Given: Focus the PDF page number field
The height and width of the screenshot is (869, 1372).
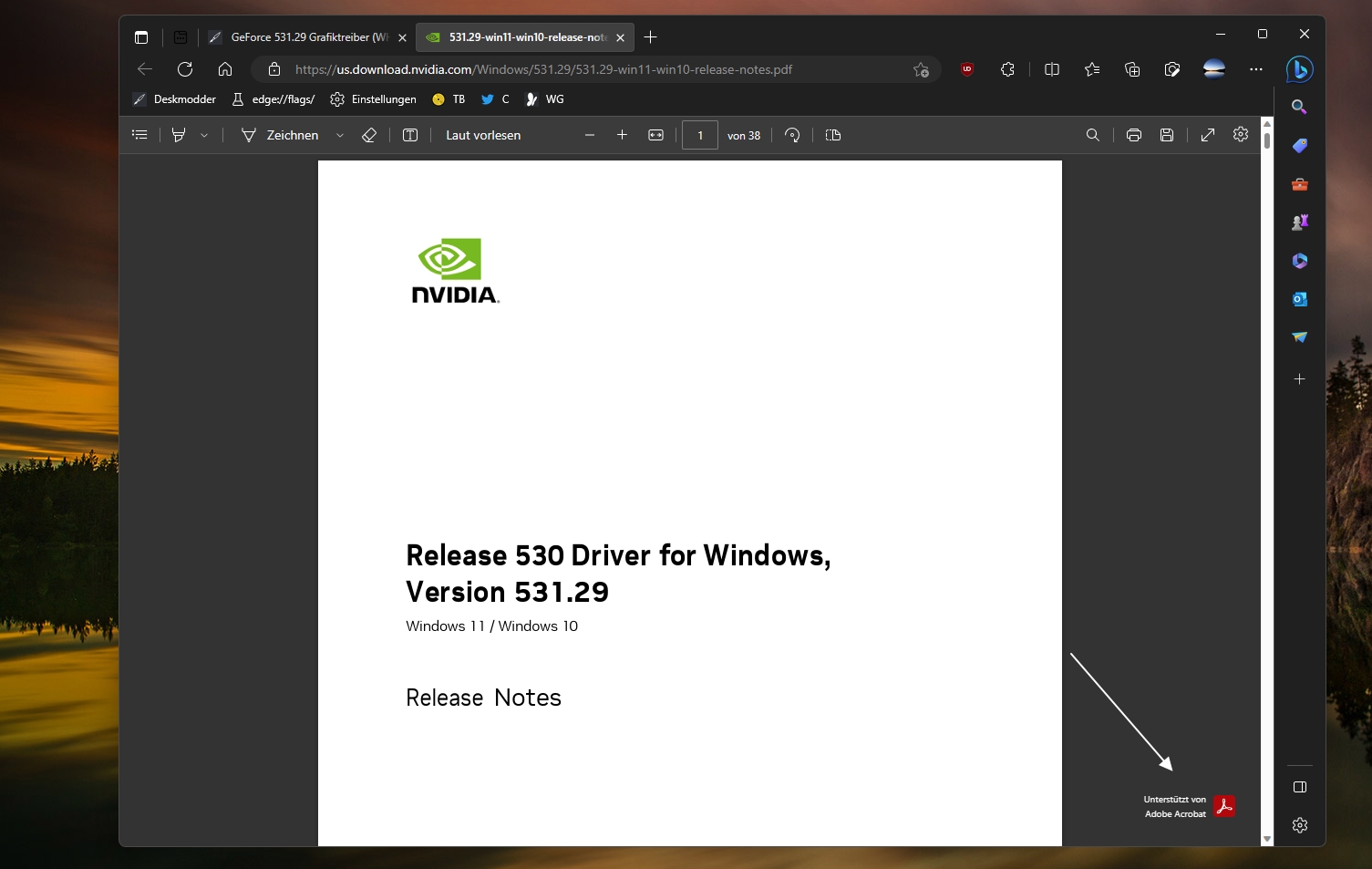Looking at the screenshot, I should tap(700, 135).
